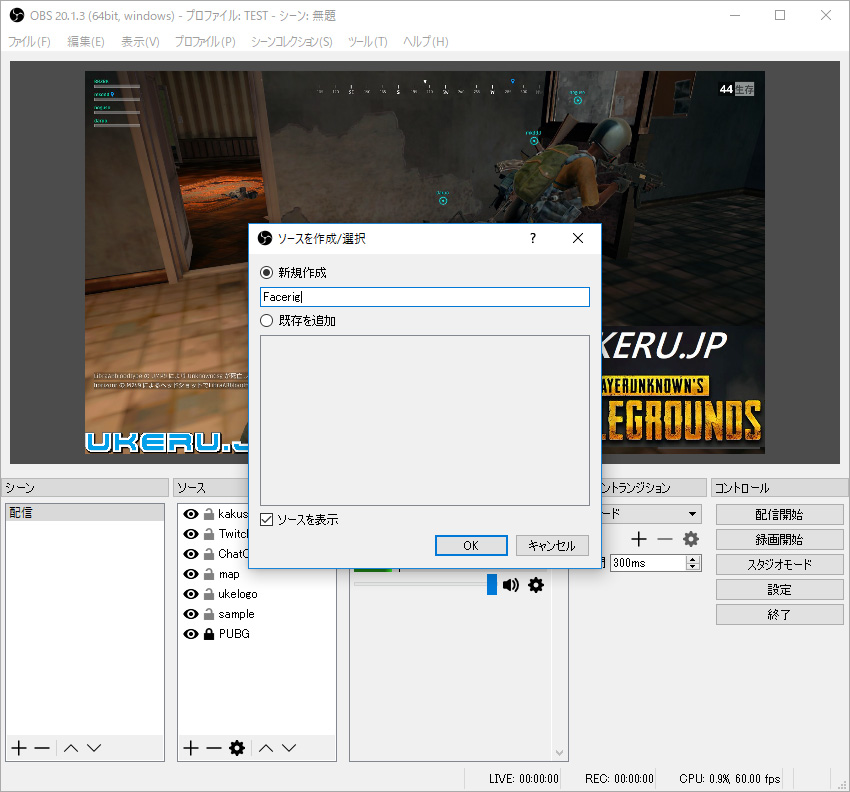Toggle visibility of the kakus source
The width and height of the screenshot is (850, 792).
pyautogui.click(x=190, y=514)
